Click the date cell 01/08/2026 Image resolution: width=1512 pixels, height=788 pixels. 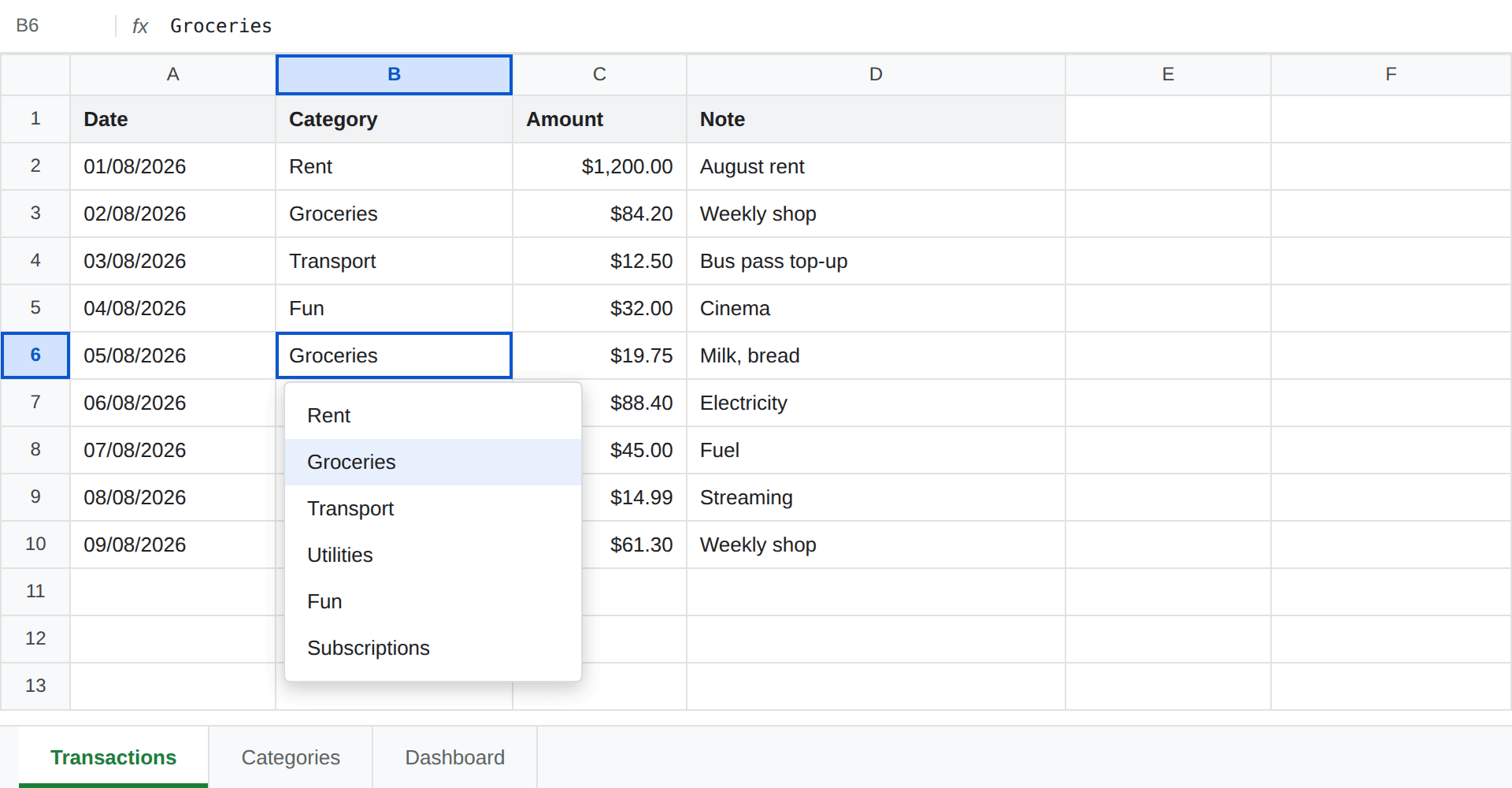pos(173,166)
